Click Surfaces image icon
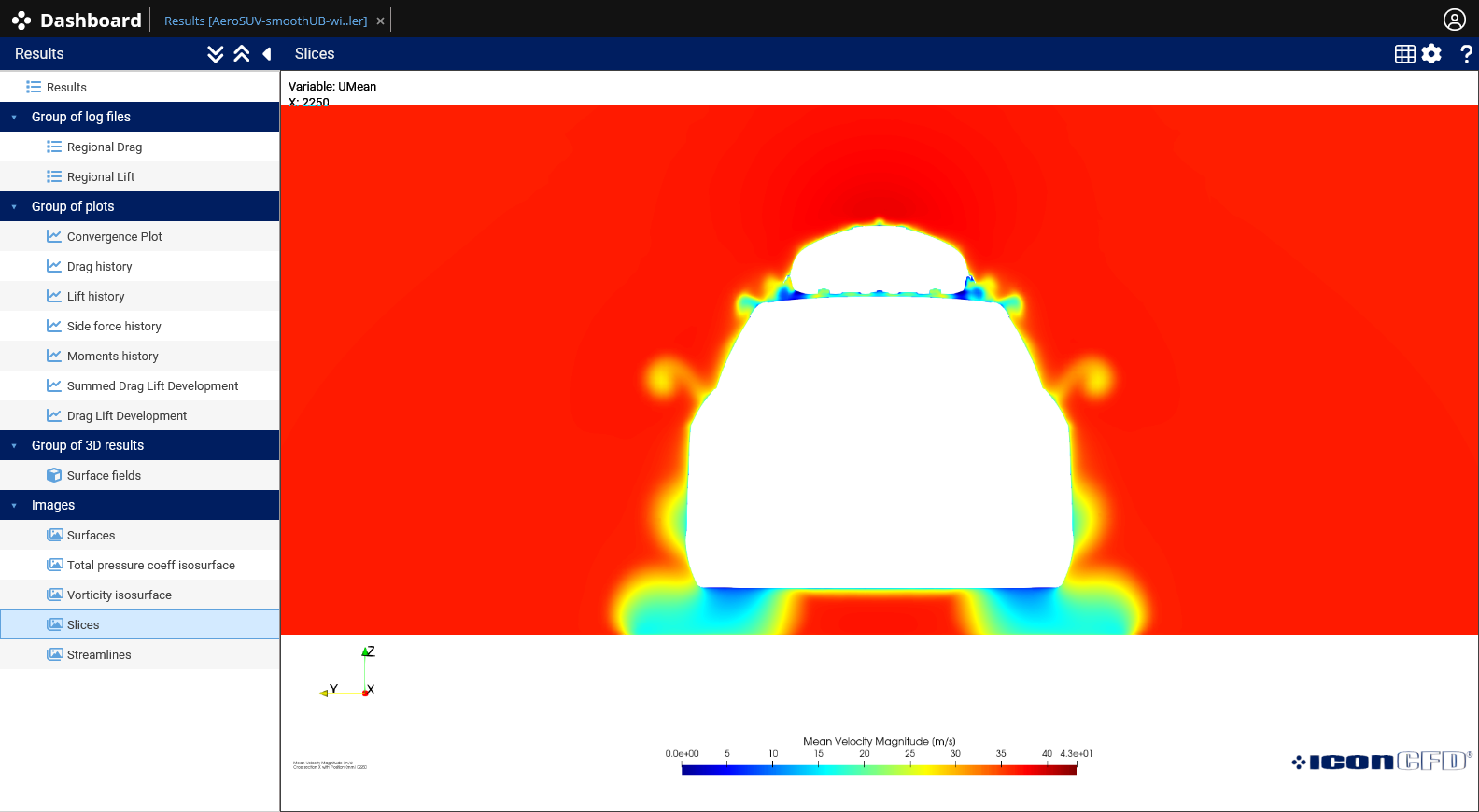Screen dimensions: 1479x812 pos(55,535)
